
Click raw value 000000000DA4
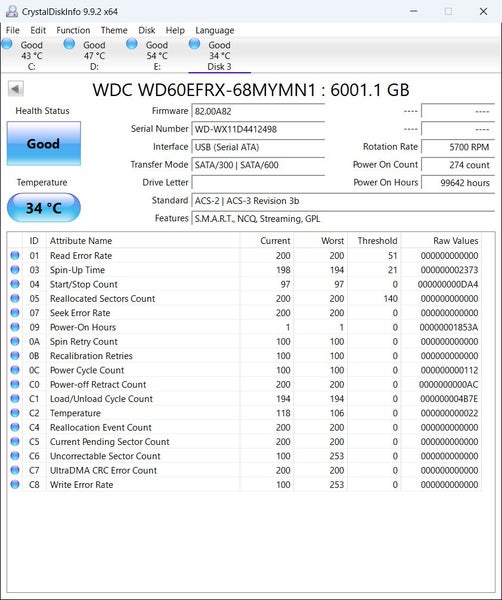tap(448, 284)
